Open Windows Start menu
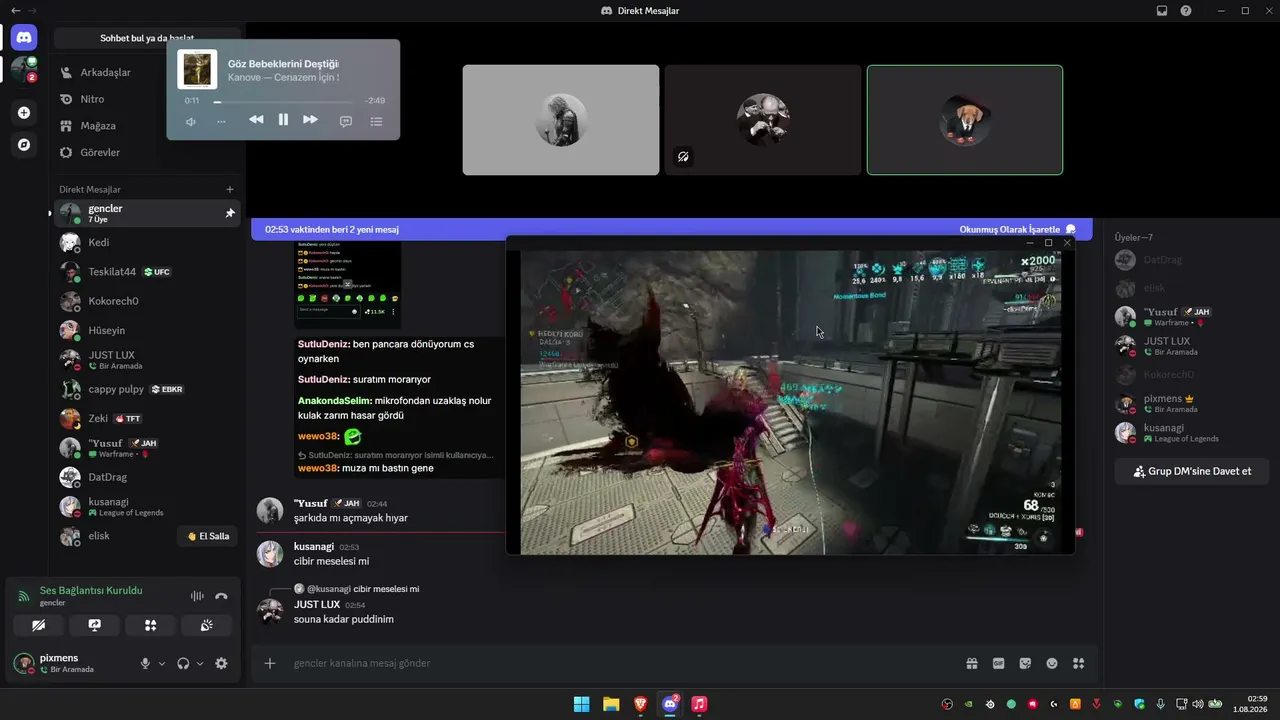 pyautogui.click(x=581, y=704)
